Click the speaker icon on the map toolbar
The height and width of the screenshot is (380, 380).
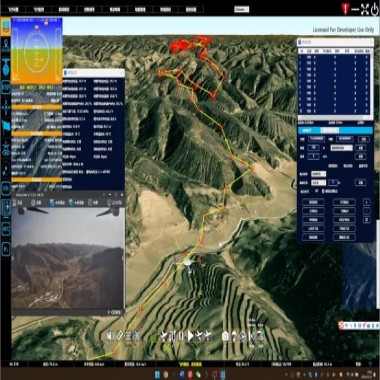111,336
